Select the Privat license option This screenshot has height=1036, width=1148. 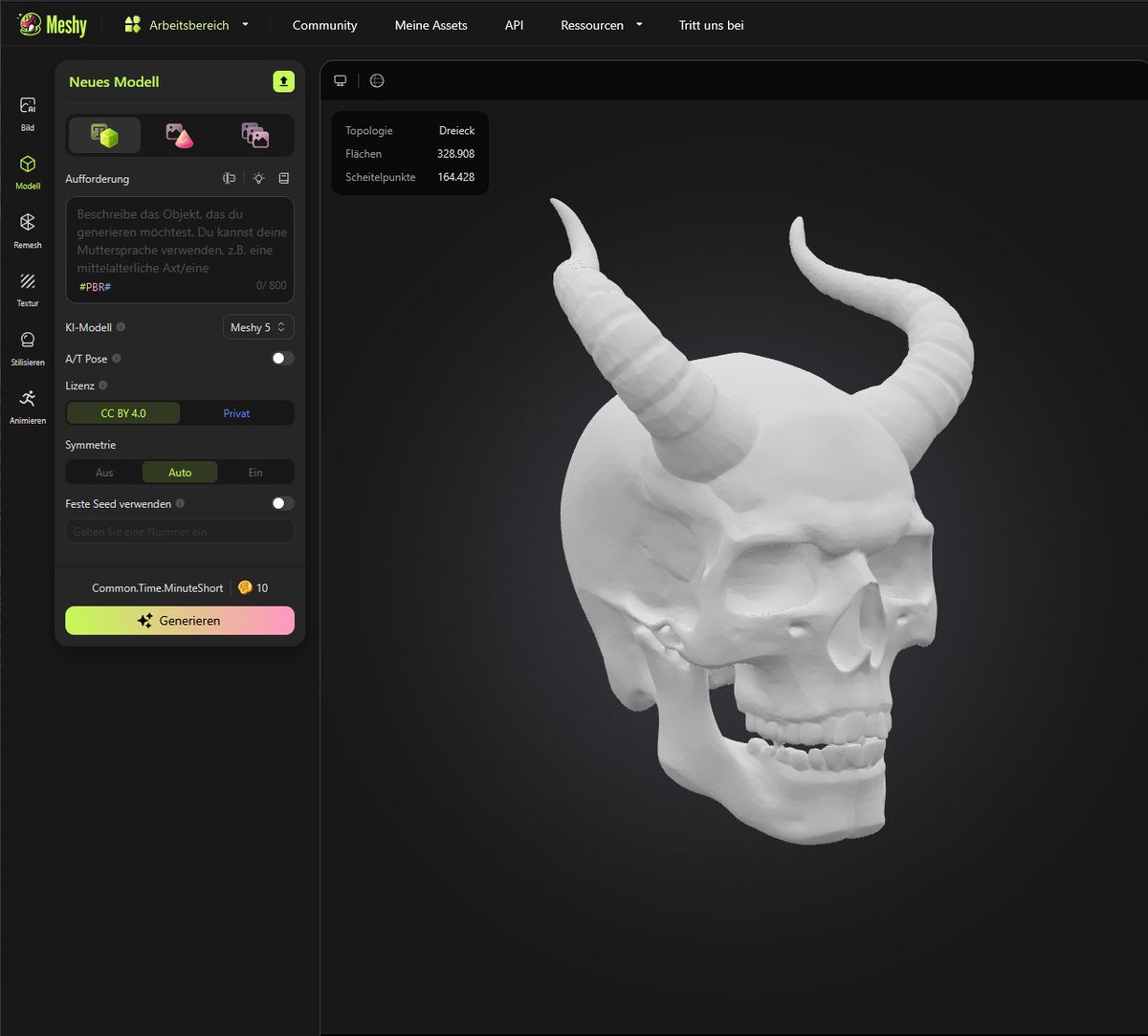coord(236,412)
